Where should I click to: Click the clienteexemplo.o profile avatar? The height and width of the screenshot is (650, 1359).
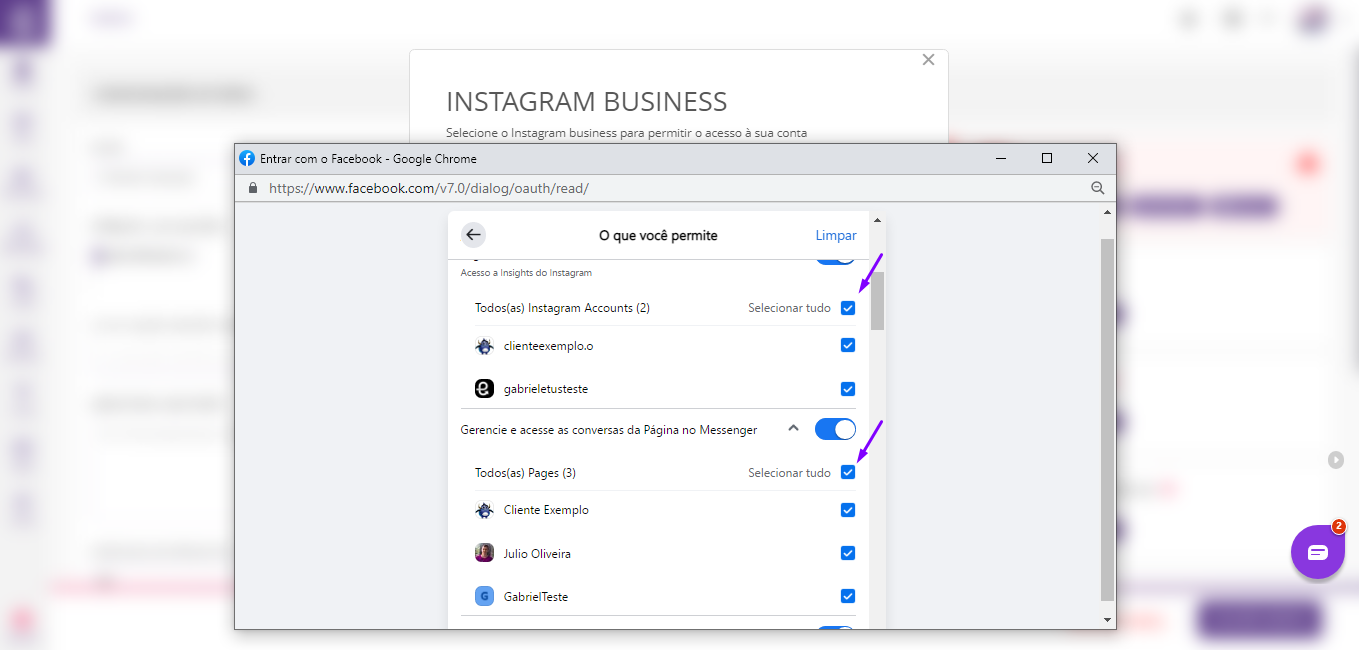(x=484, y=346)
